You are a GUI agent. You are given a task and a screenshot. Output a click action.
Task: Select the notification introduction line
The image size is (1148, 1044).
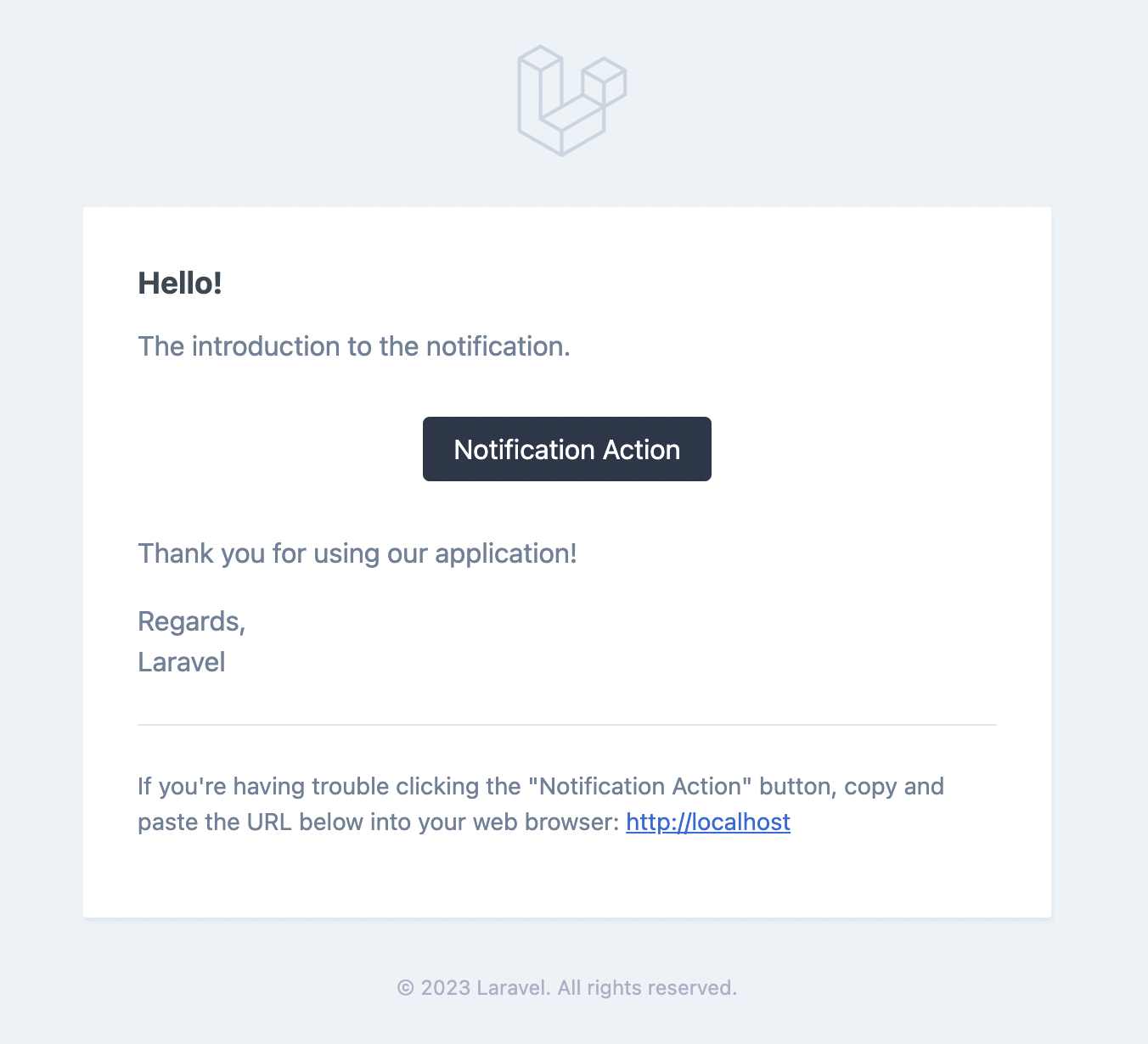coord(353,346)
